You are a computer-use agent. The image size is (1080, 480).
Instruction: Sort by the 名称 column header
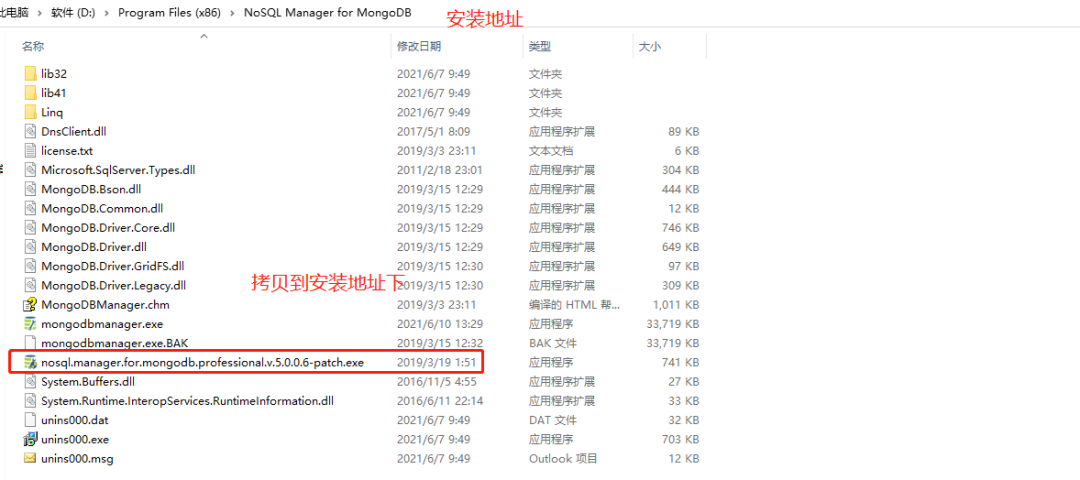click(x=33, y=46)
